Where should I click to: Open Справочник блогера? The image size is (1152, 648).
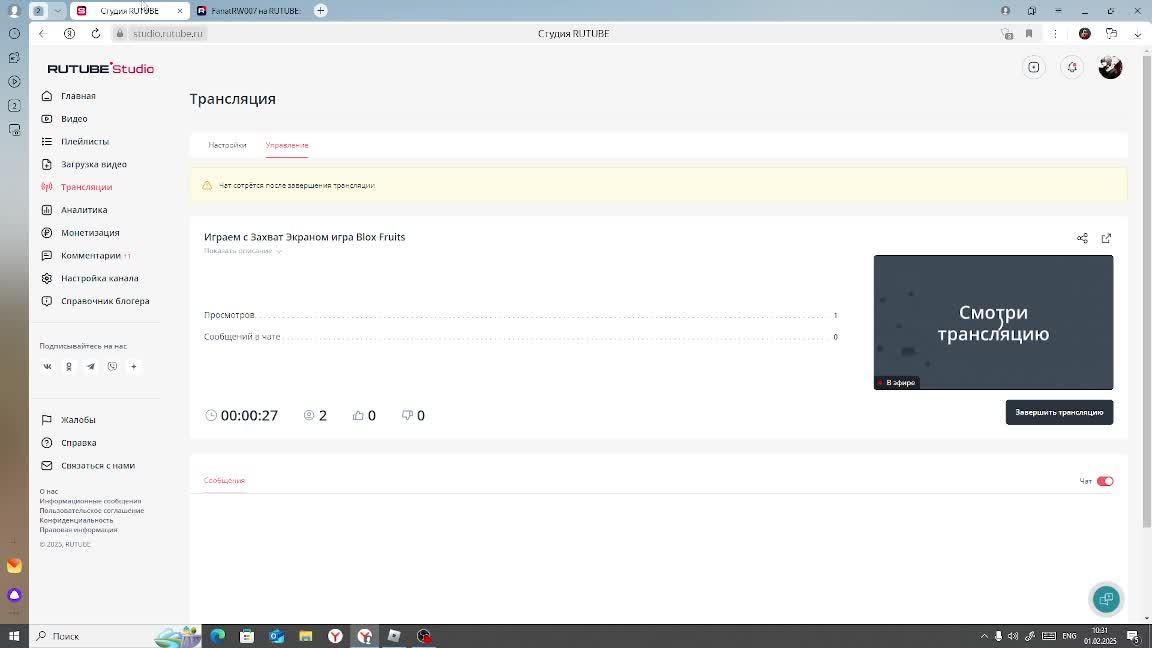coord(105,301)
